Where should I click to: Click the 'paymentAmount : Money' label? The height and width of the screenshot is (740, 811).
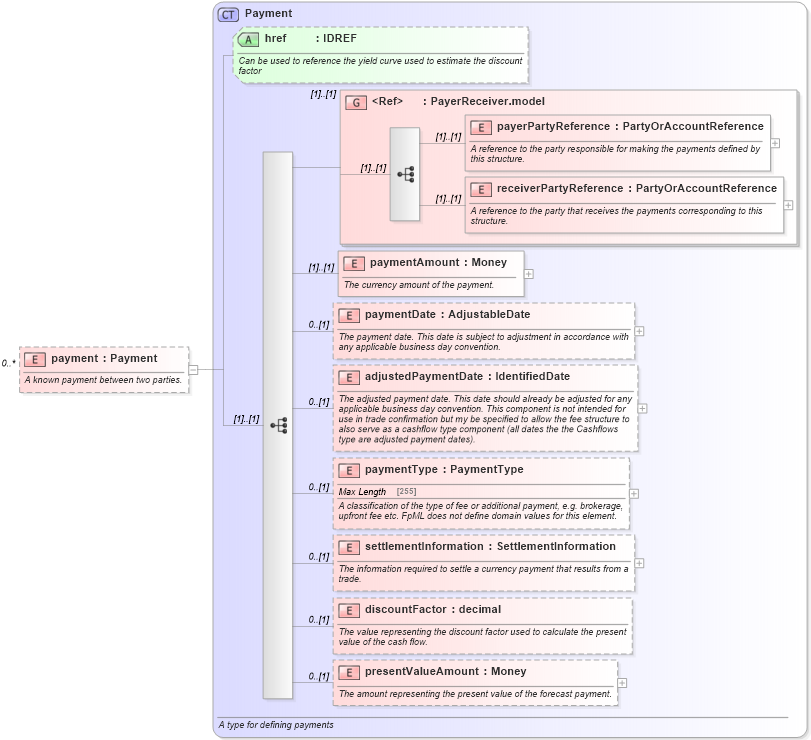[438, 262]
